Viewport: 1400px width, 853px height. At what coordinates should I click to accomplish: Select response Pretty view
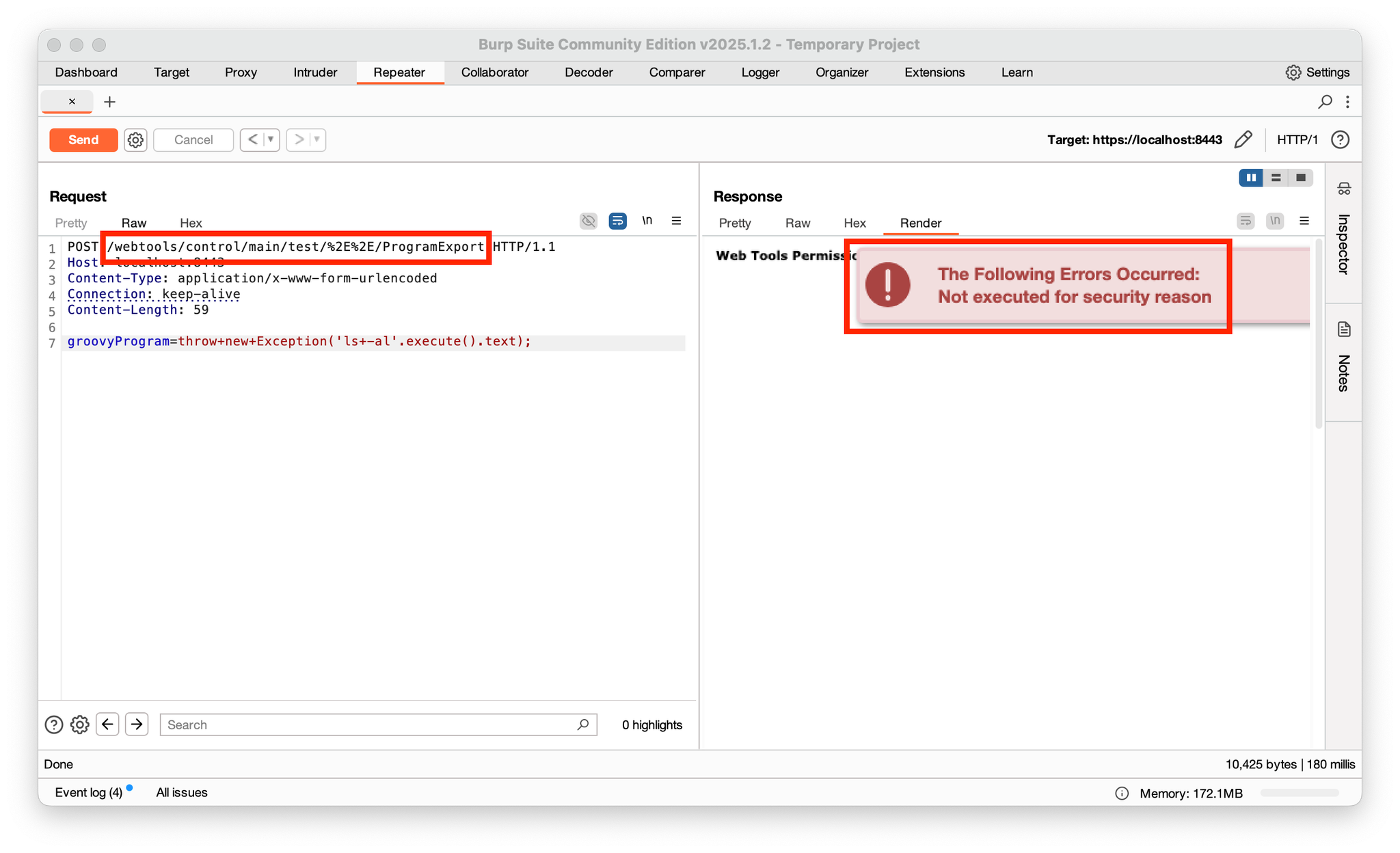735,223
